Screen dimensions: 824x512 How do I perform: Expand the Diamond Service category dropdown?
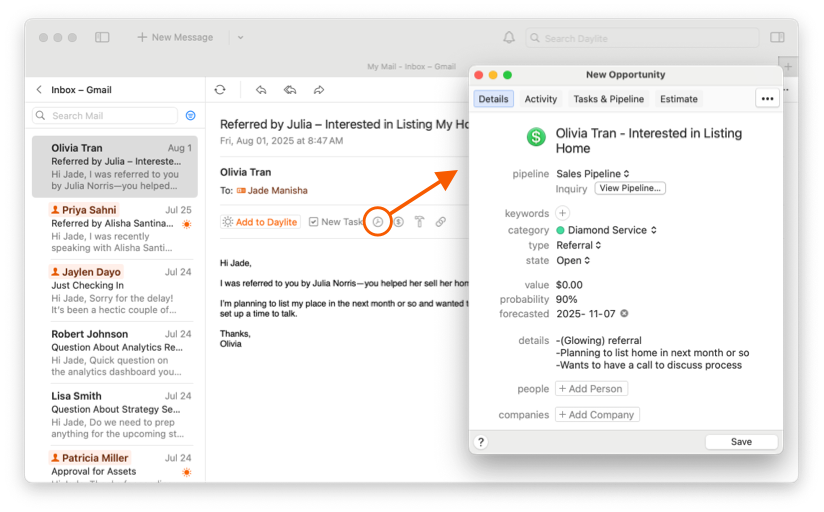point(606,230)
